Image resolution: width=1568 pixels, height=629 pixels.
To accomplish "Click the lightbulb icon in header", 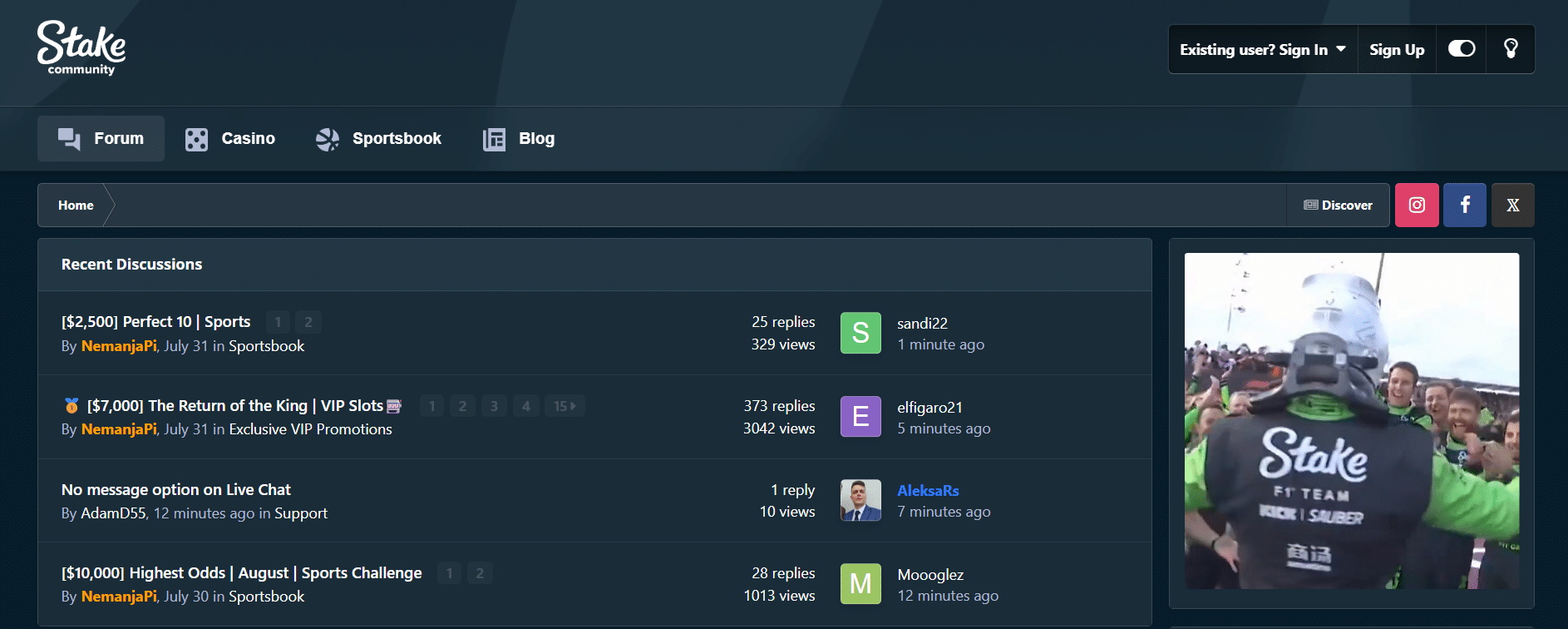I will (1511, 49).
